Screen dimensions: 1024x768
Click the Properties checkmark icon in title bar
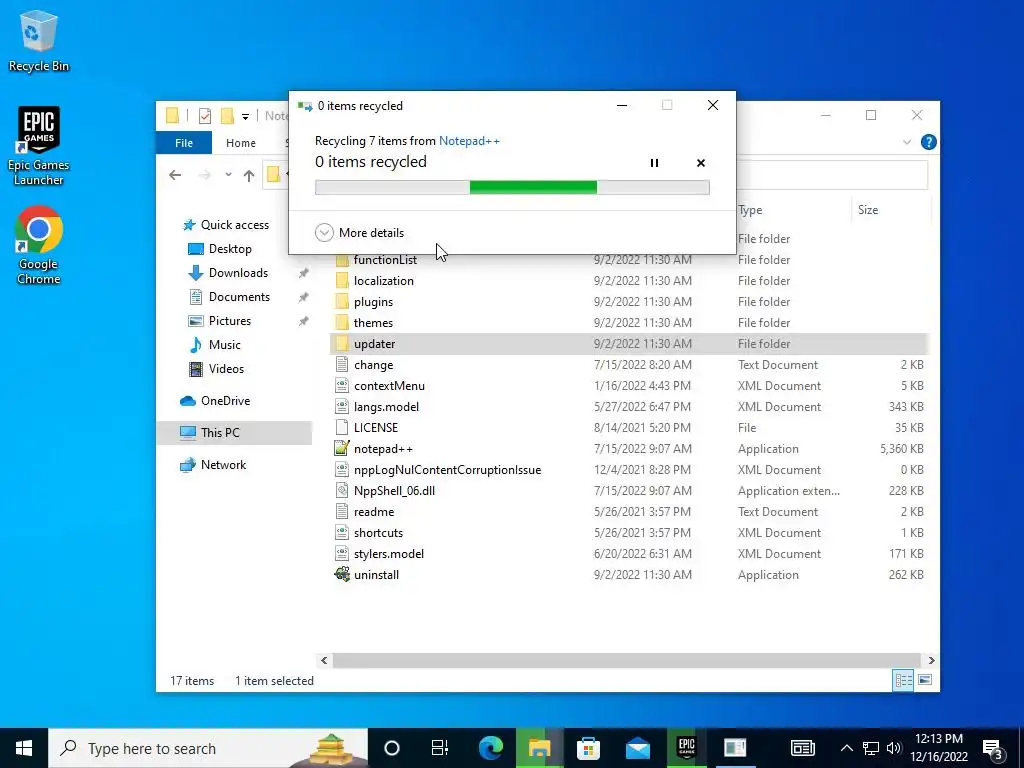click(204, 116)
